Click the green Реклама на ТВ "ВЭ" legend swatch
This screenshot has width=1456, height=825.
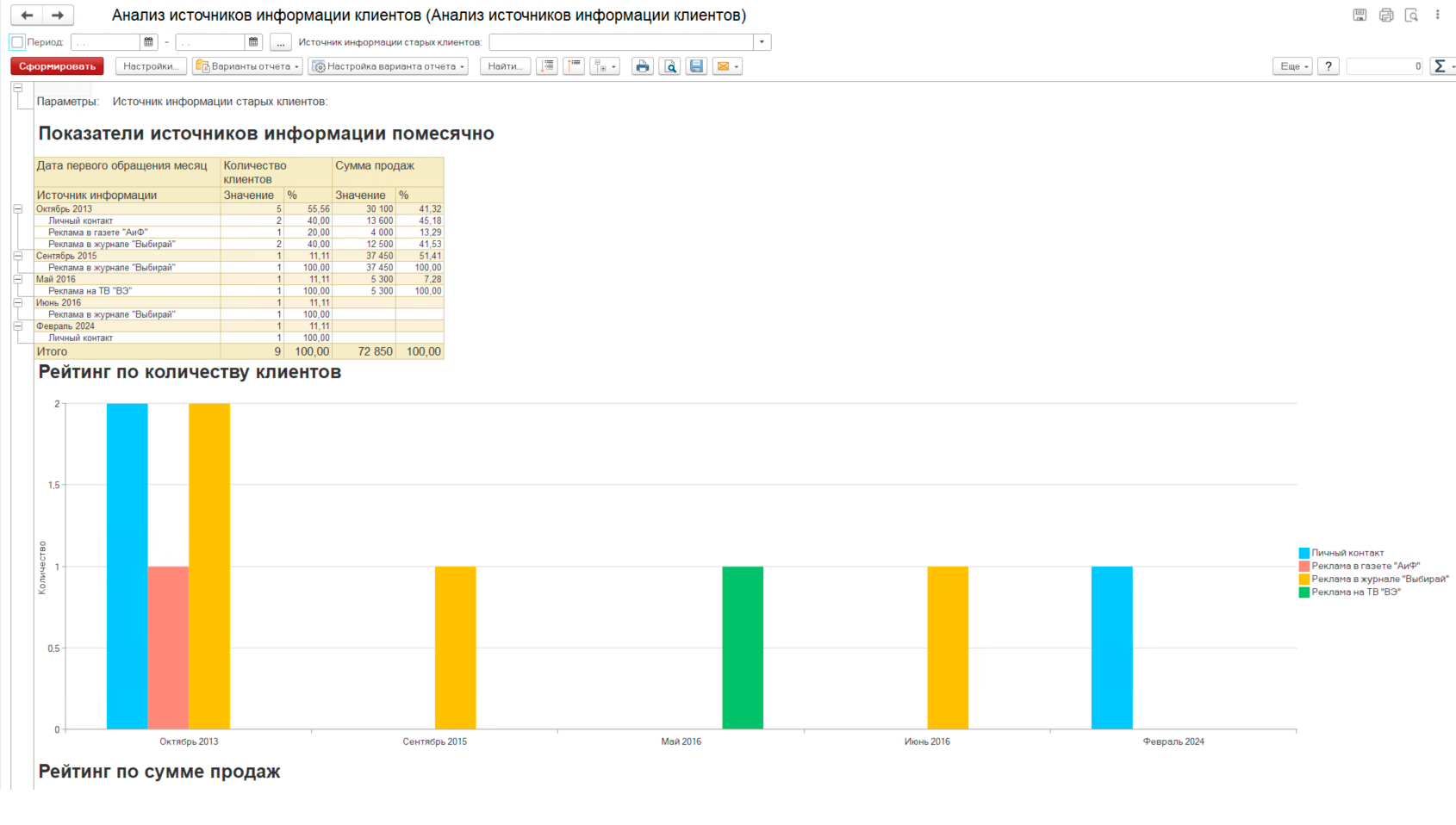tap(1304, 592)
